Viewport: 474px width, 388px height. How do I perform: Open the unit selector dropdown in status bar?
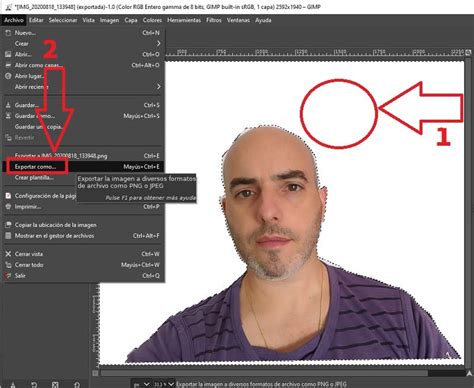click(141, 384)
